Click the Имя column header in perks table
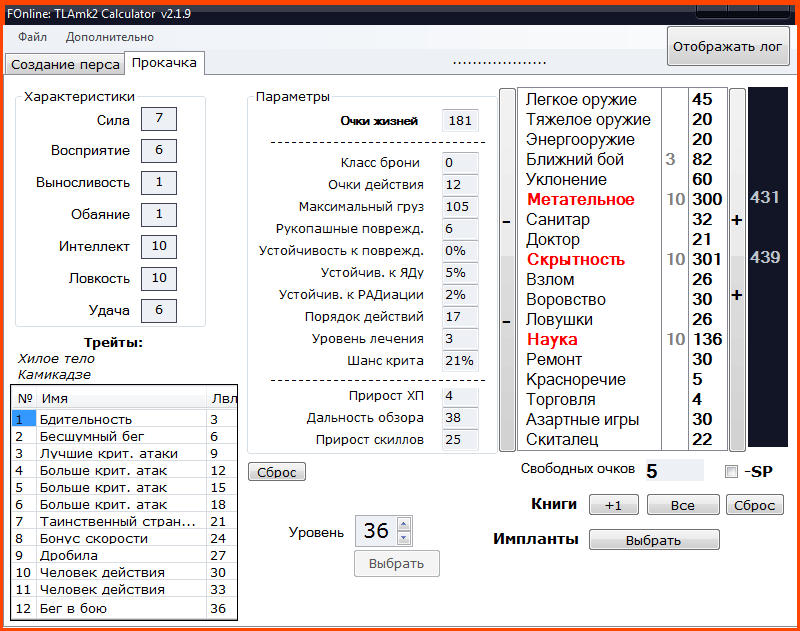The height and width of the screenshot is (631, 800). (120, 398)
